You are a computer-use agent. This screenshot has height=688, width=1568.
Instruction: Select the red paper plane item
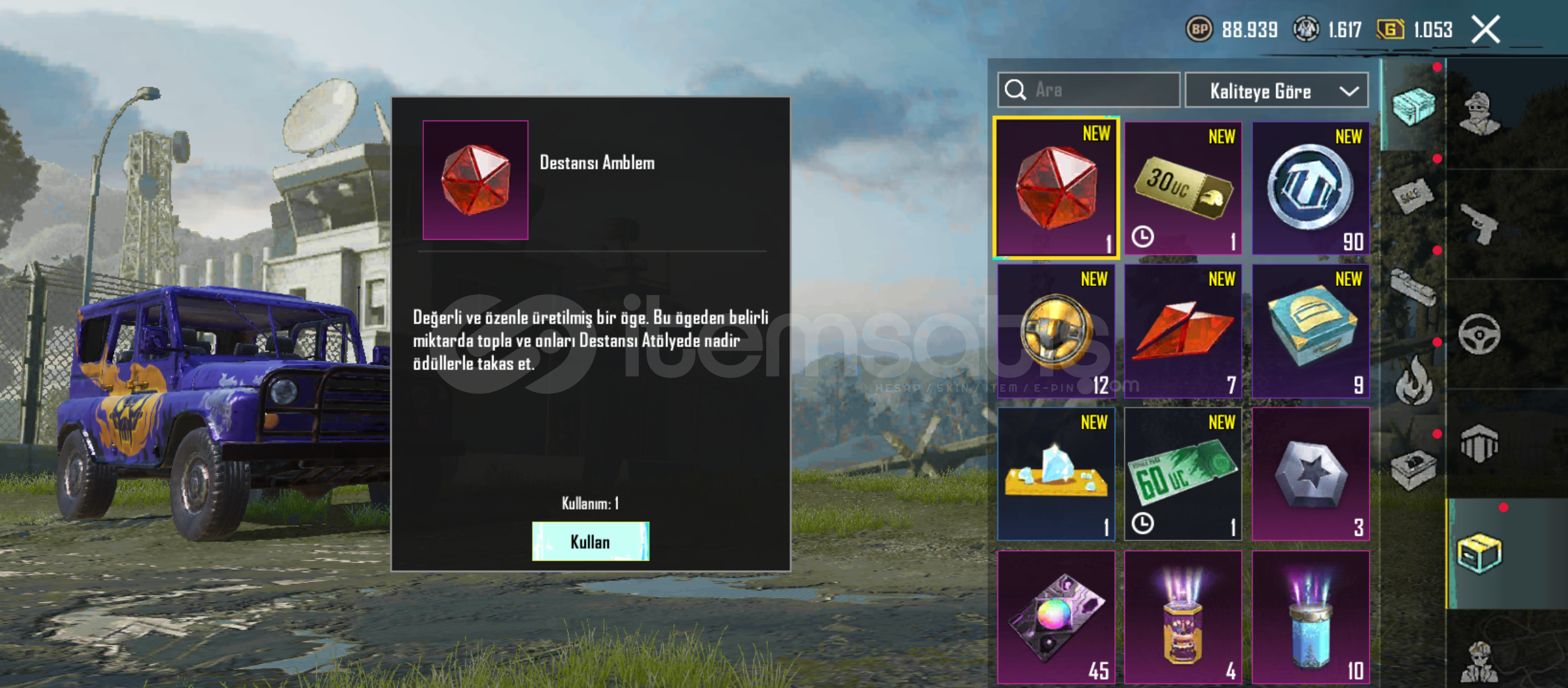coord(1183,331)
